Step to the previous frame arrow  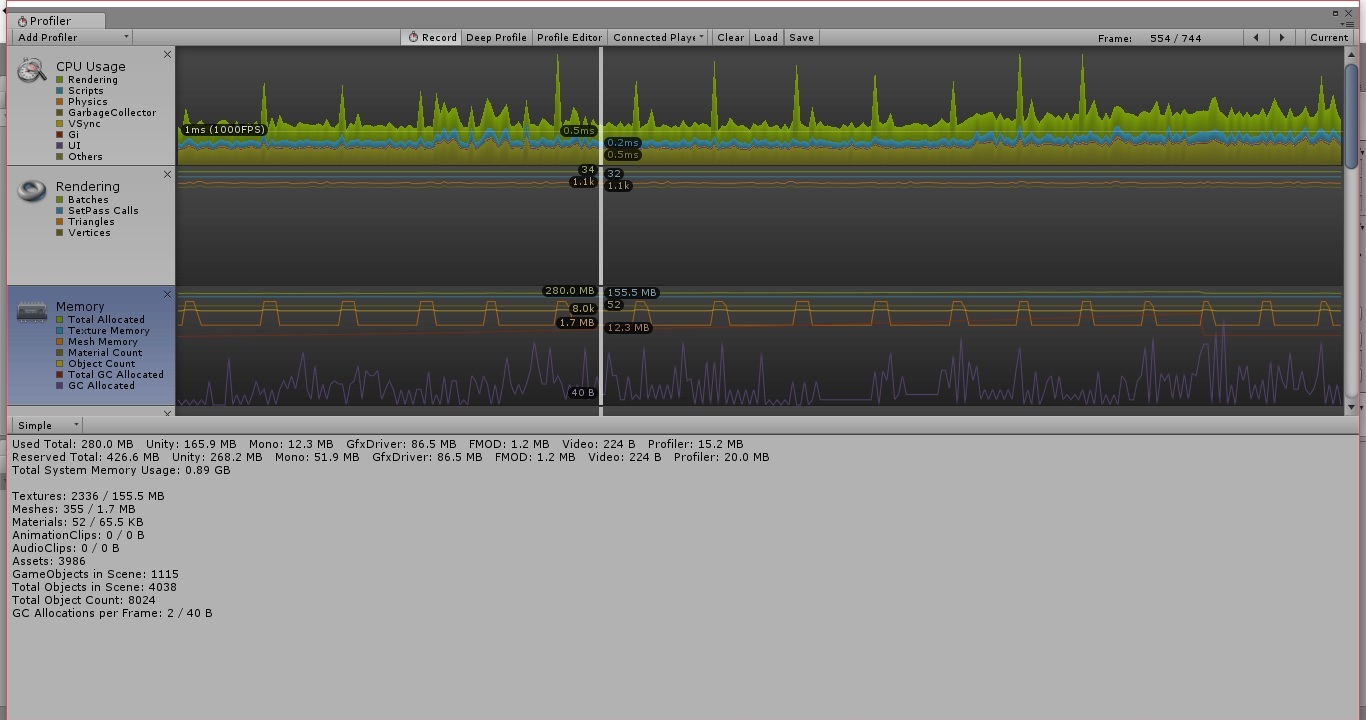tap(1256, 38)
